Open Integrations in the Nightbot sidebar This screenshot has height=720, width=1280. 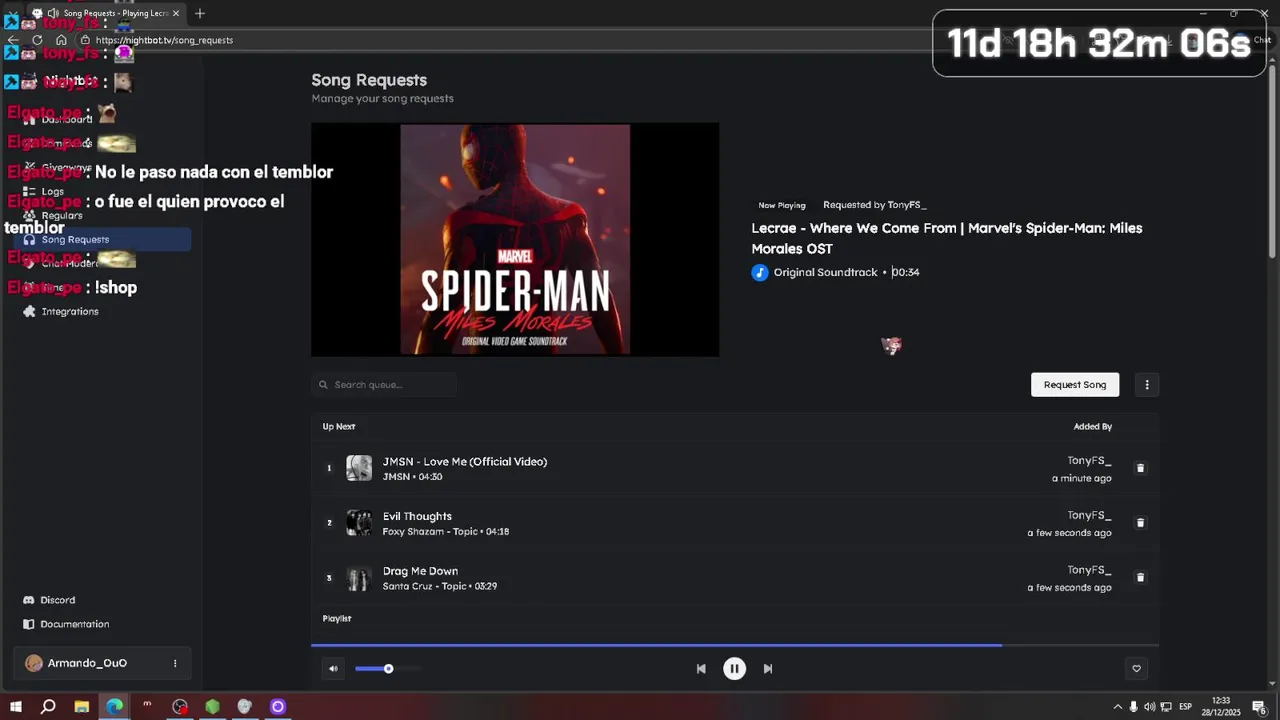70,312
